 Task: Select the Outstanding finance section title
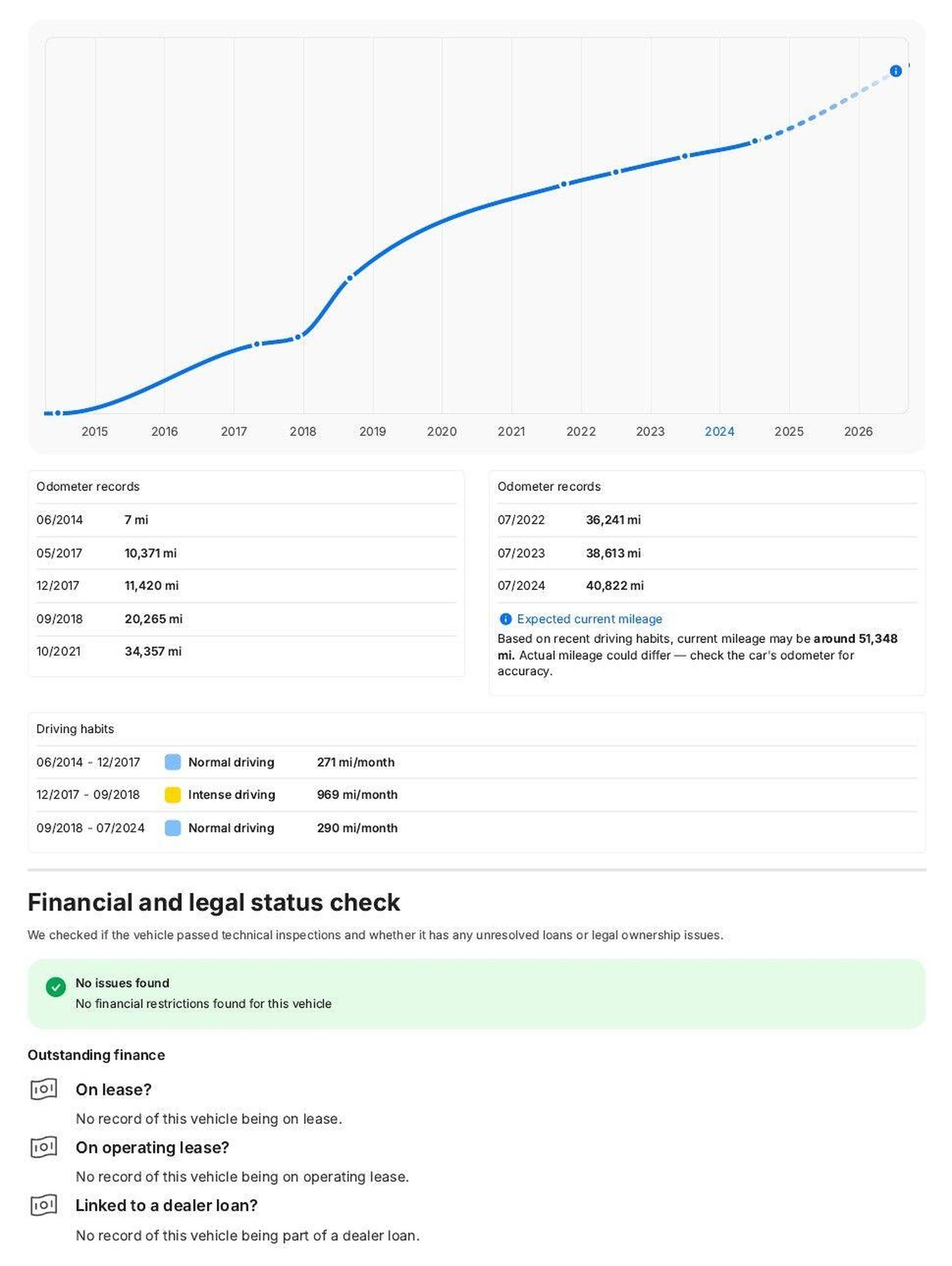(96, 1055)
